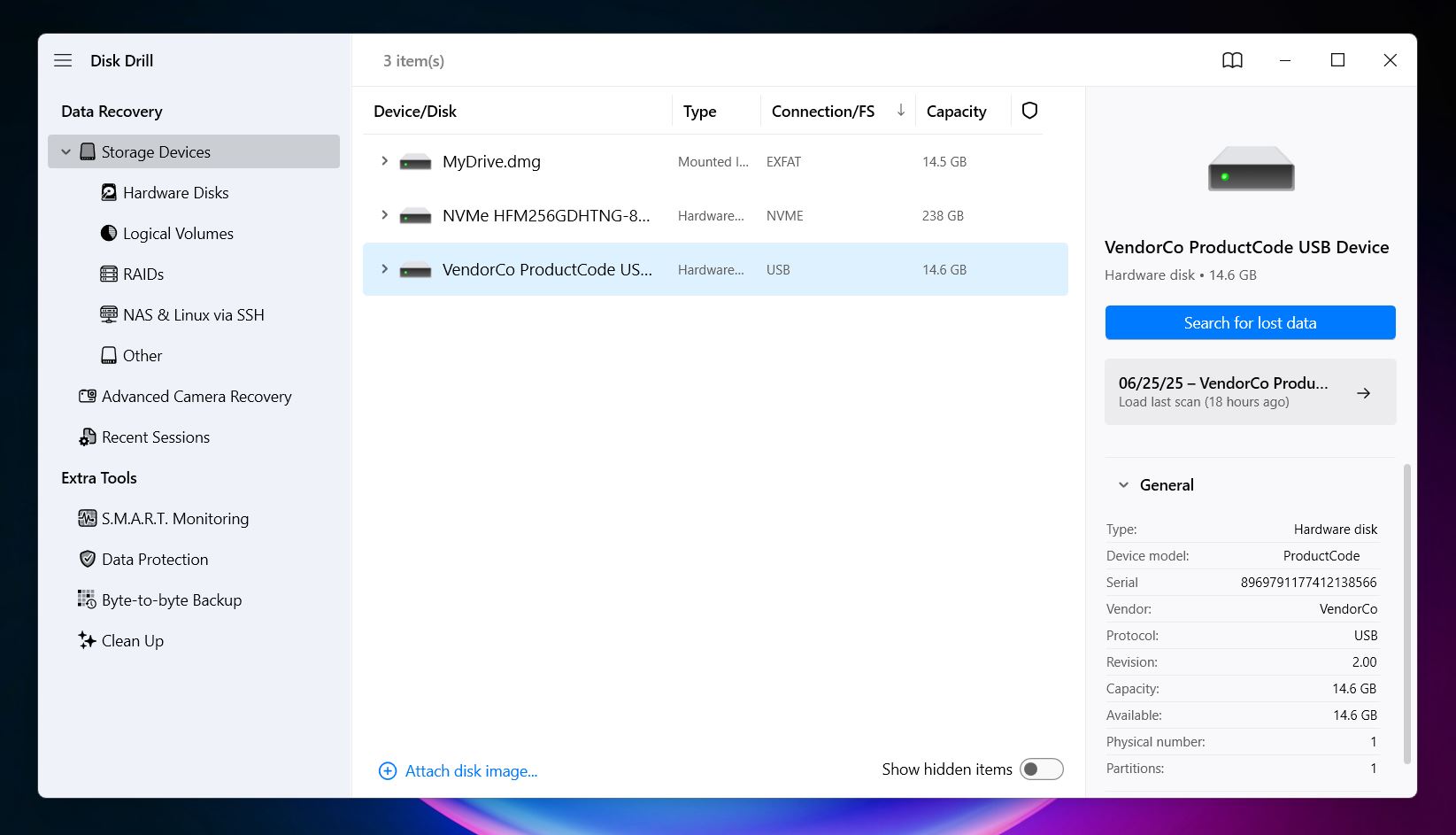Click Attach disk image link
This screenshot has width=1456, height=835.
pyautogui.click(x=471, y=771)
